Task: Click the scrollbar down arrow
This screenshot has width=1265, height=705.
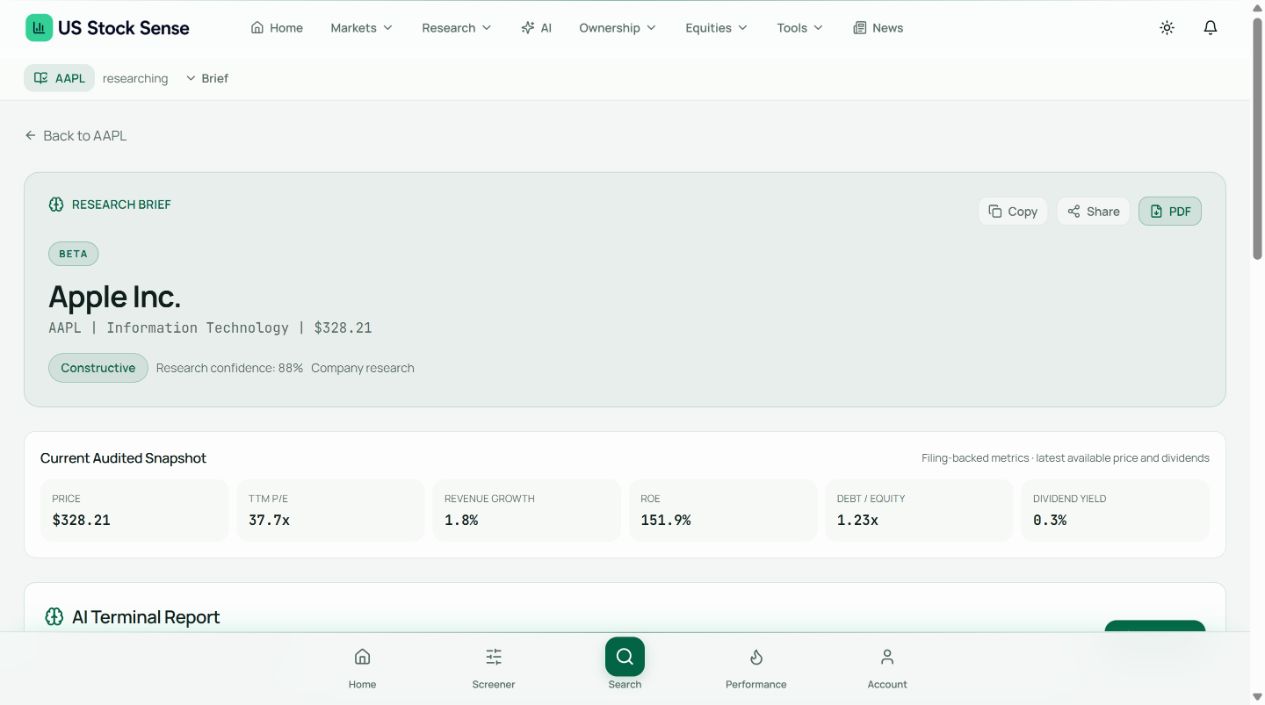Action: tap(1257, 697)
